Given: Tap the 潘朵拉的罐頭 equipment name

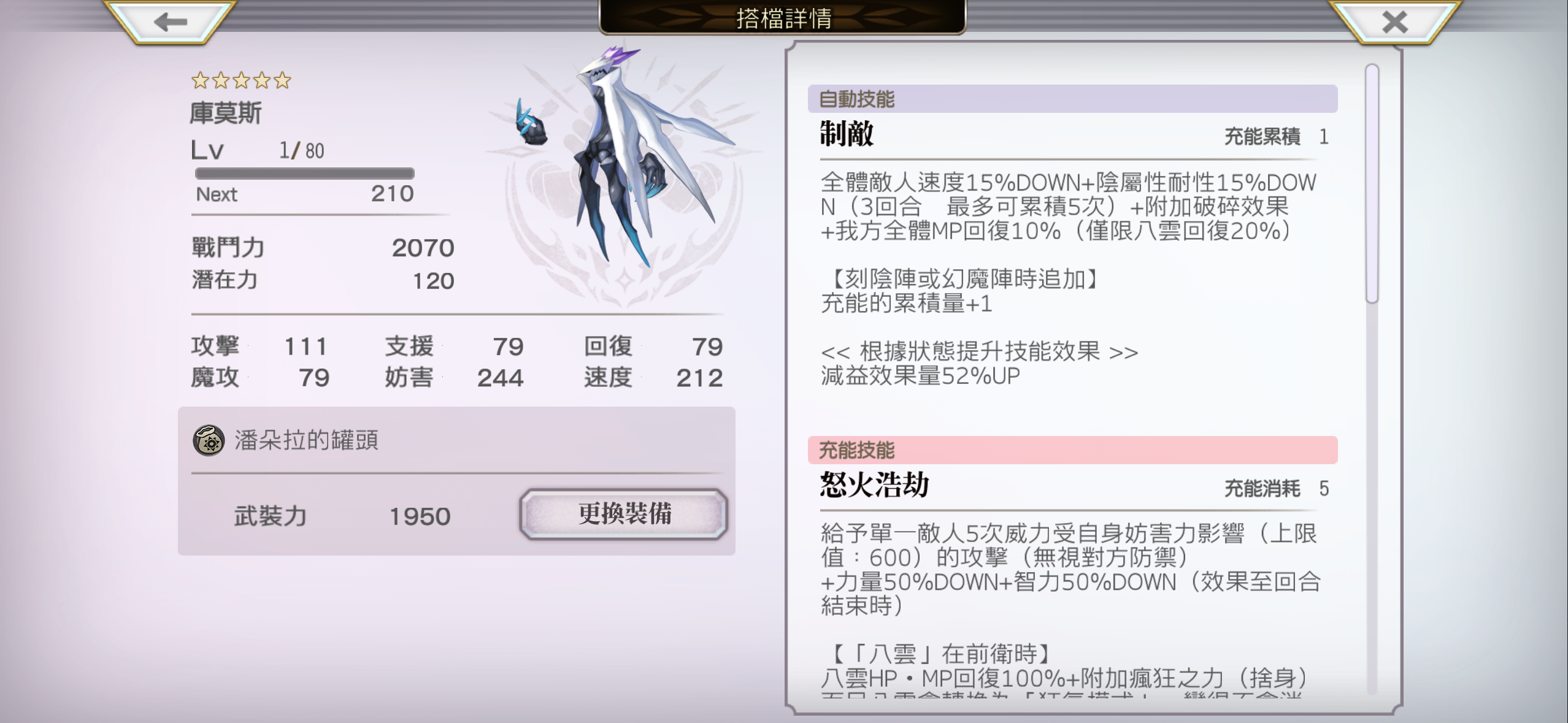Looking at the screenshot, I should [x=306, y=440].
